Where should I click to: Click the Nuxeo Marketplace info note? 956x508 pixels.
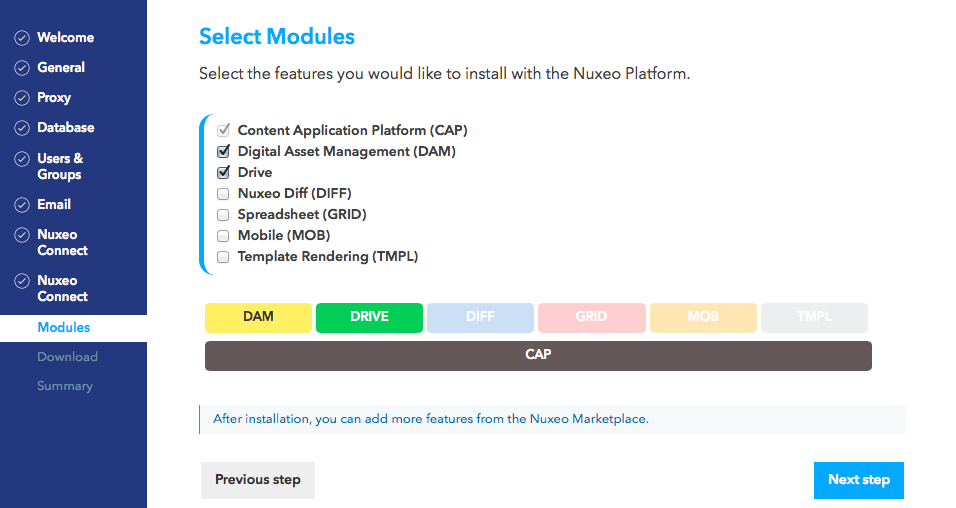(x=552, y=420)
